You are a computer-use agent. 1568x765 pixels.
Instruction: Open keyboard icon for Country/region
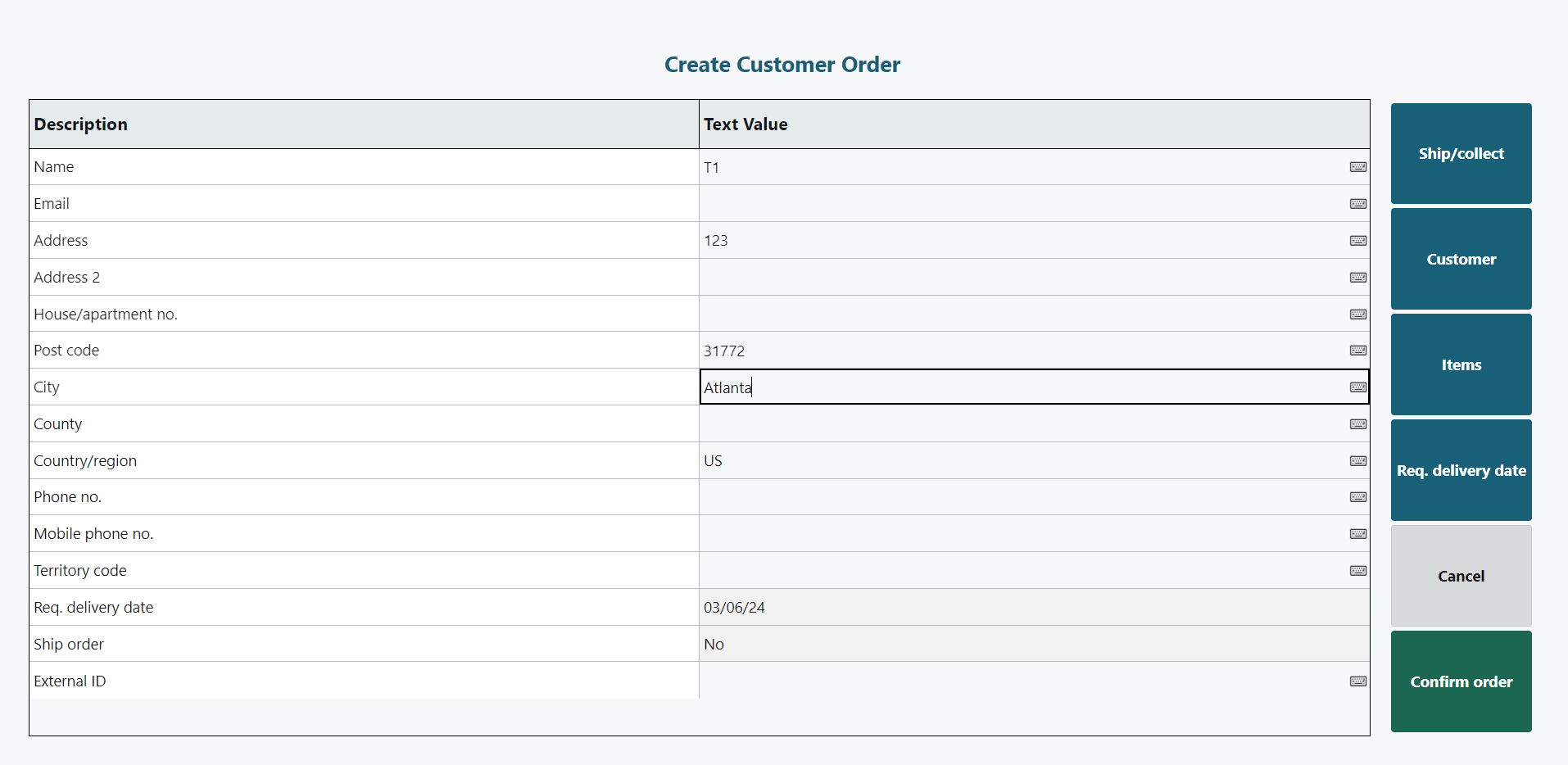pos(1357,461)
